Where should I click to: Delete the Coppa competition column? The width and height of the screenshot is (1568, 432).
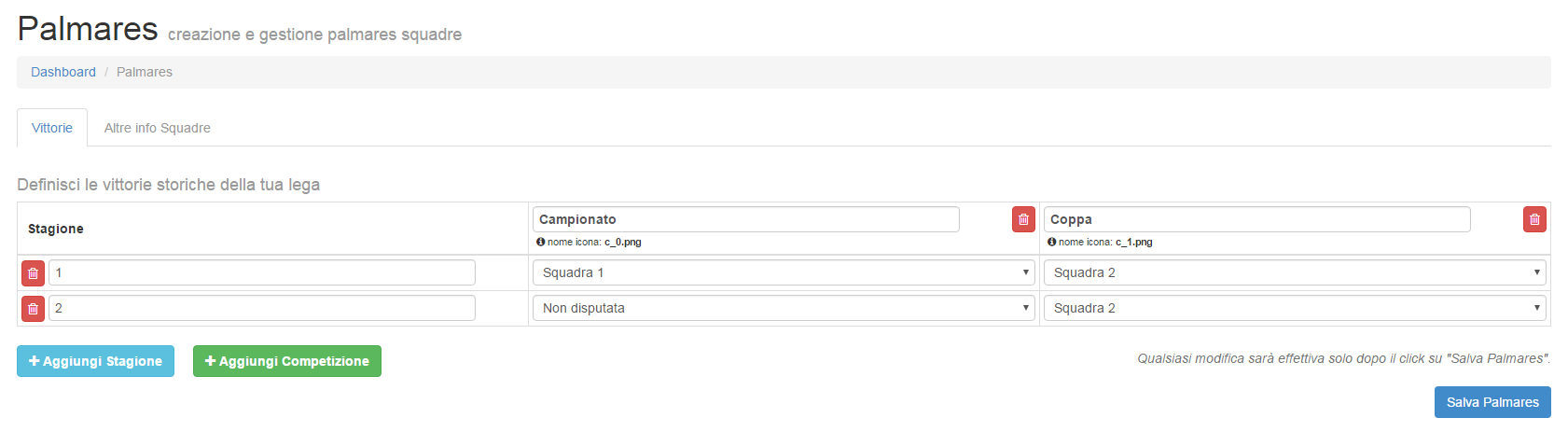coord(1534,219)
